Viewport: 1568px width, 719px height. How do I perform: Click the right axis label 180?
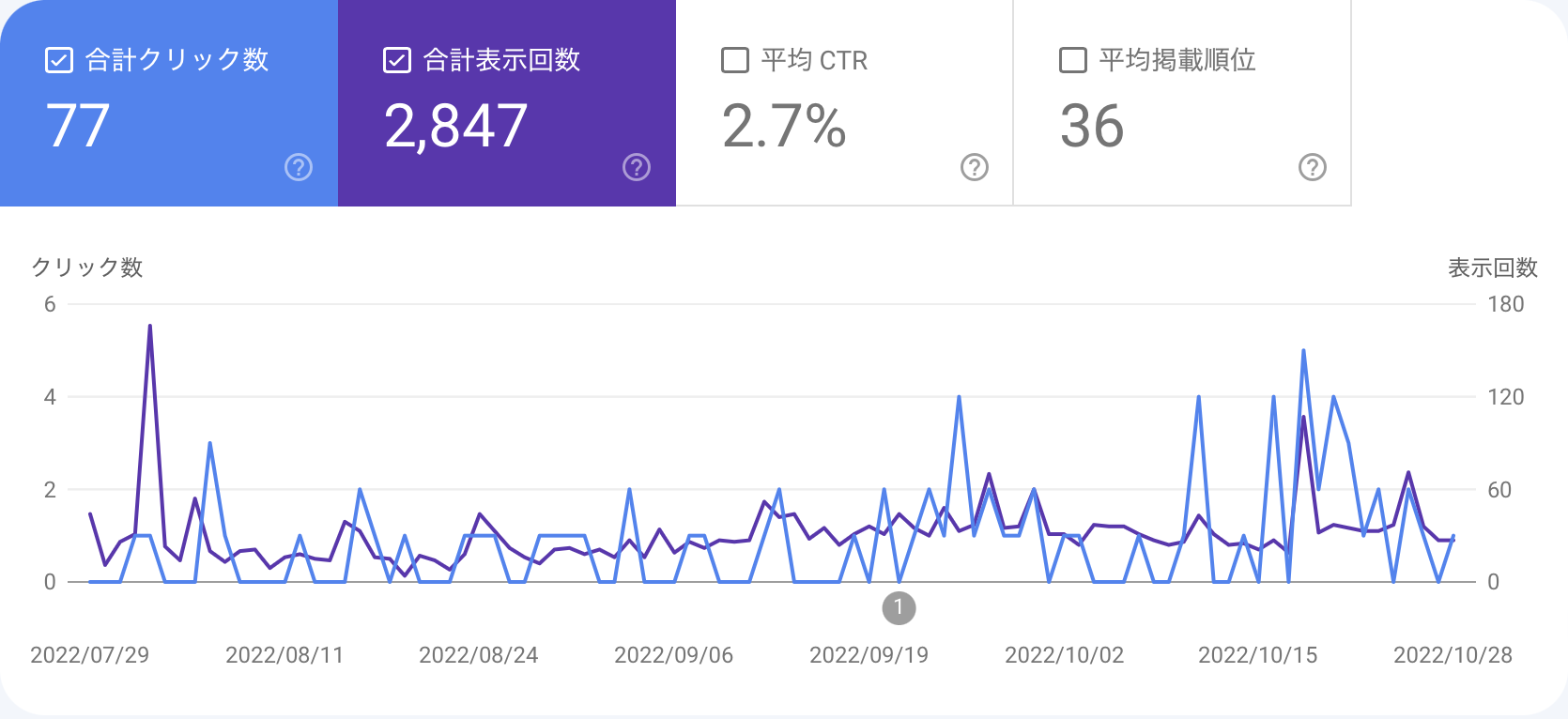[x=1506, y=304]
